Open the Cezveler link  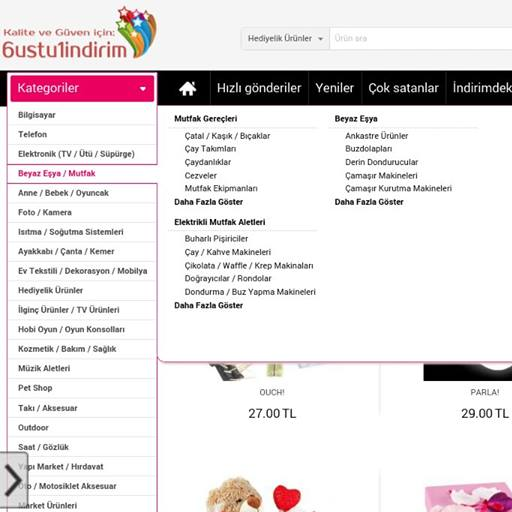coord(200,176)
